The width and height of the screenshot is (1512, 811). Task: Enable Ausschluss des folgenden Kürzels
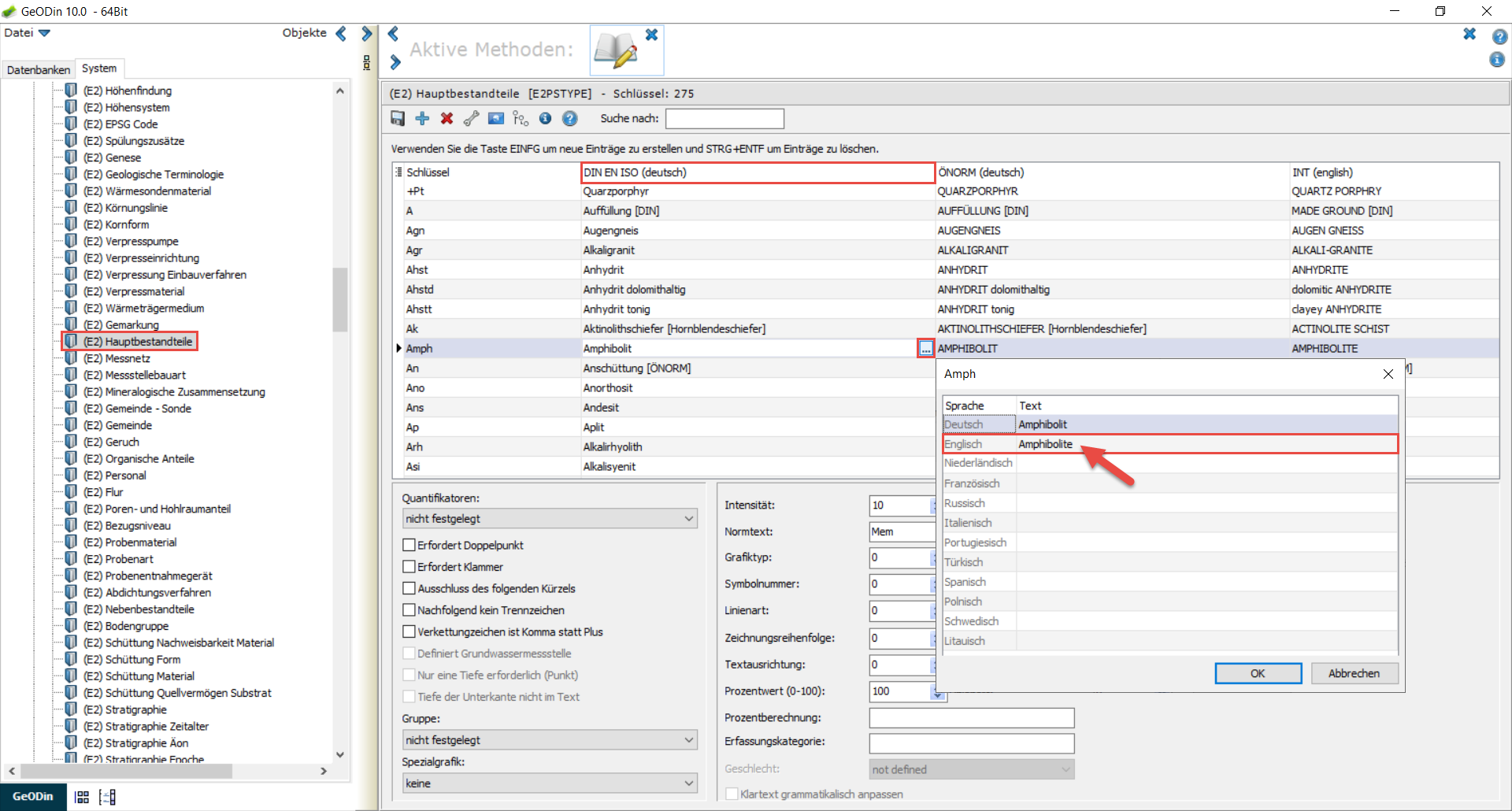click(x=409, y=588)
